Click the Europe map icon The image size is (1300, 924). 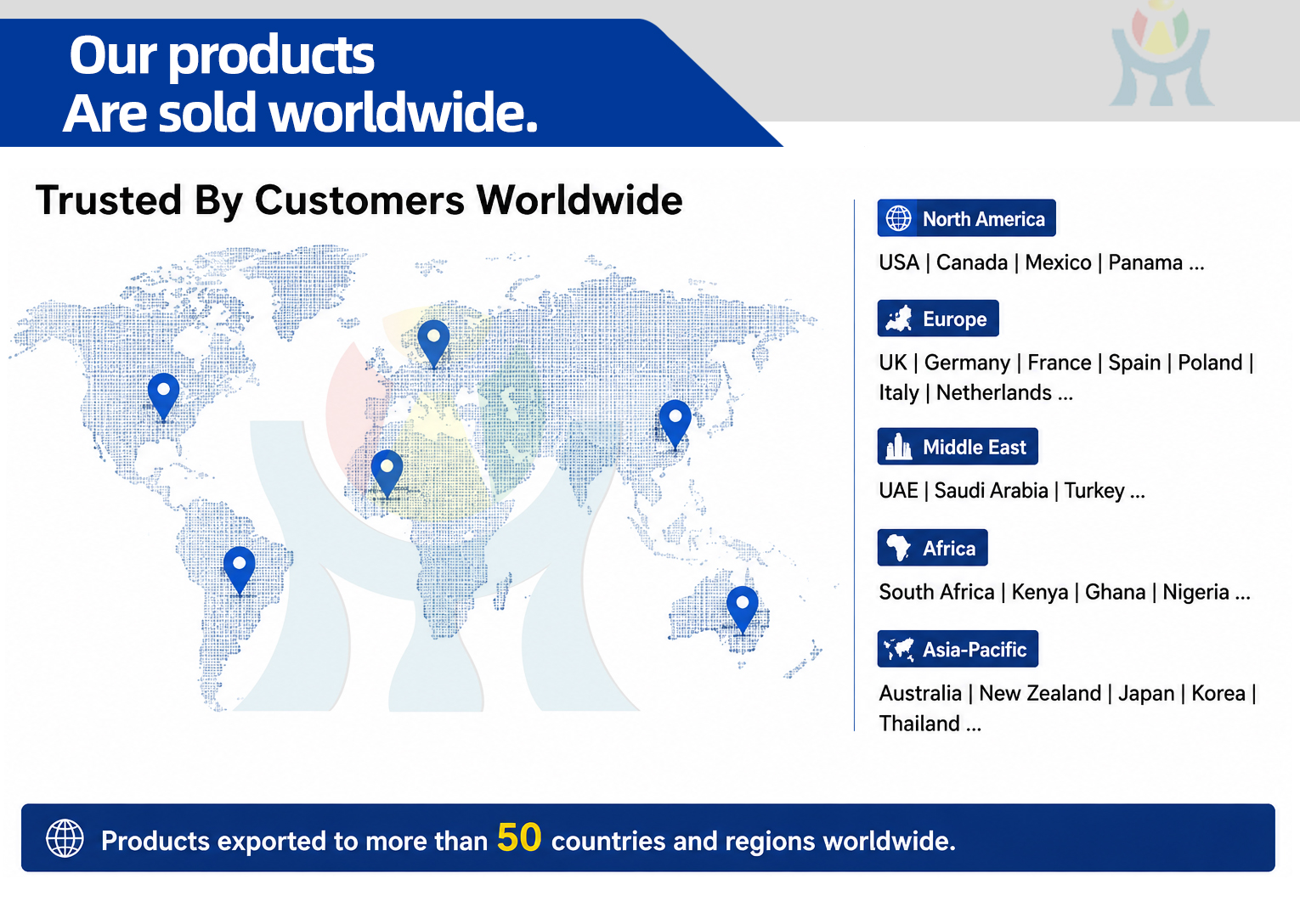point(899,318)
